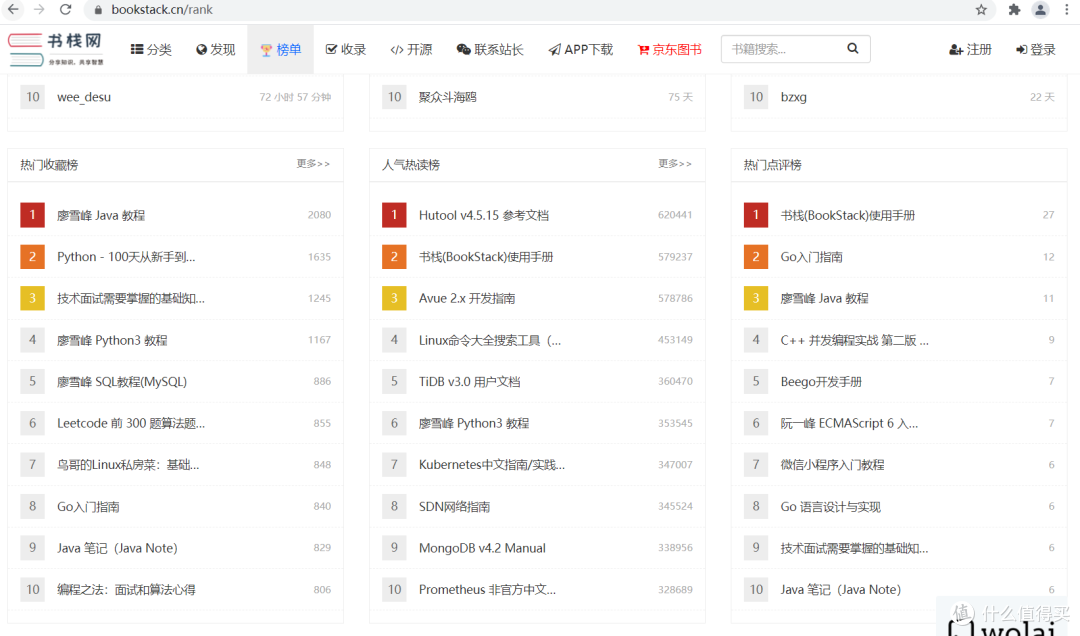Click the 书栈网 site logo
1080x636 pixels.
[56, 49]
